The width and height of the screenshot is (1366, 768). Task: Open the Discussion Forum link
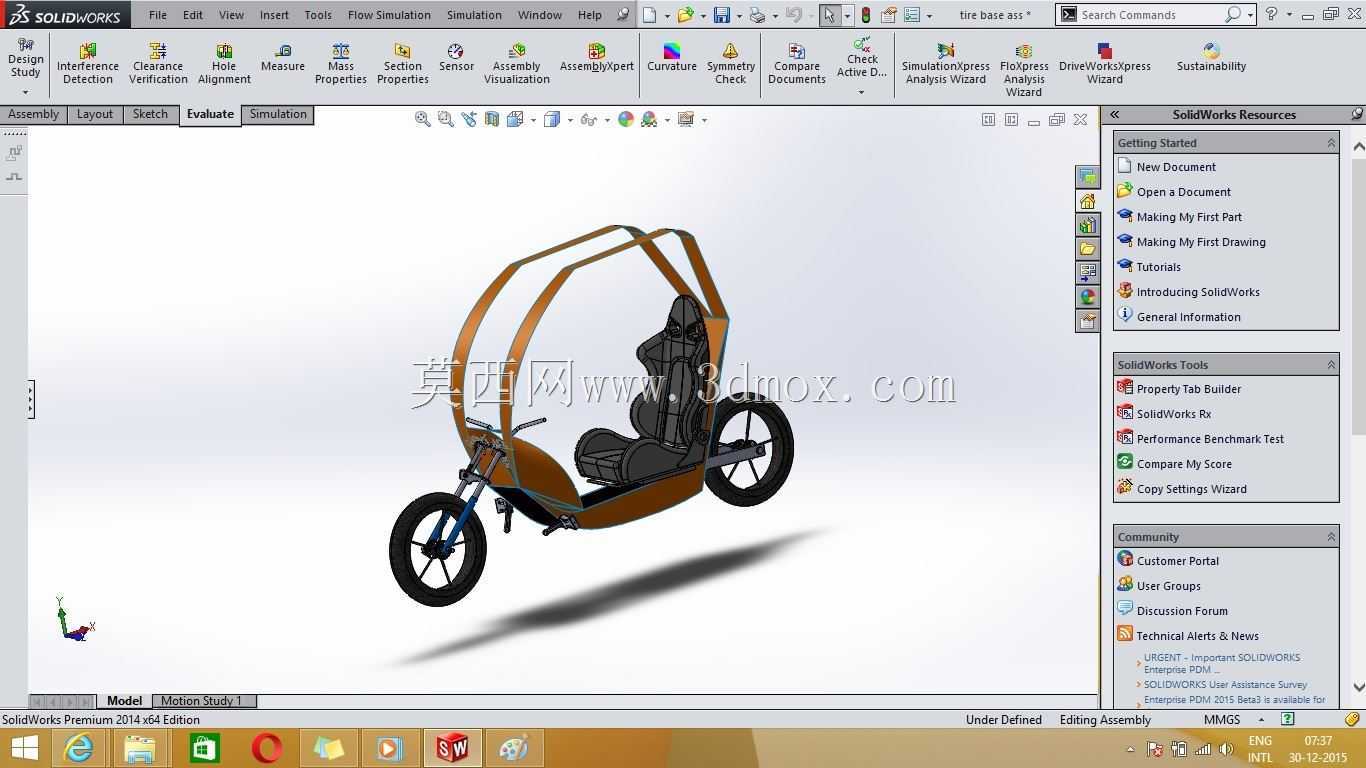(1182, 611)
